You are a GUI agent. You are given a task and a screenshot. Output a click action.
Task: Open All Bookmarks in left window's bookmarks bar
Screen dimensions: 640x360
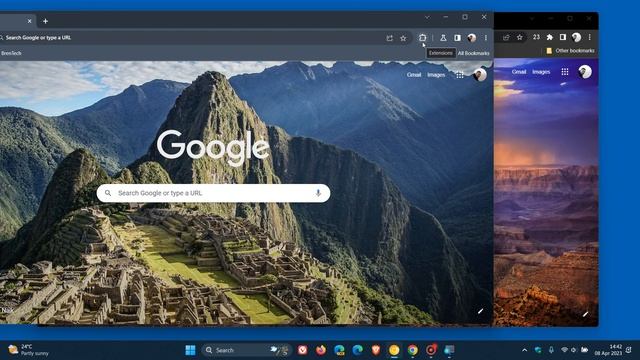click(x=473, y=53)
